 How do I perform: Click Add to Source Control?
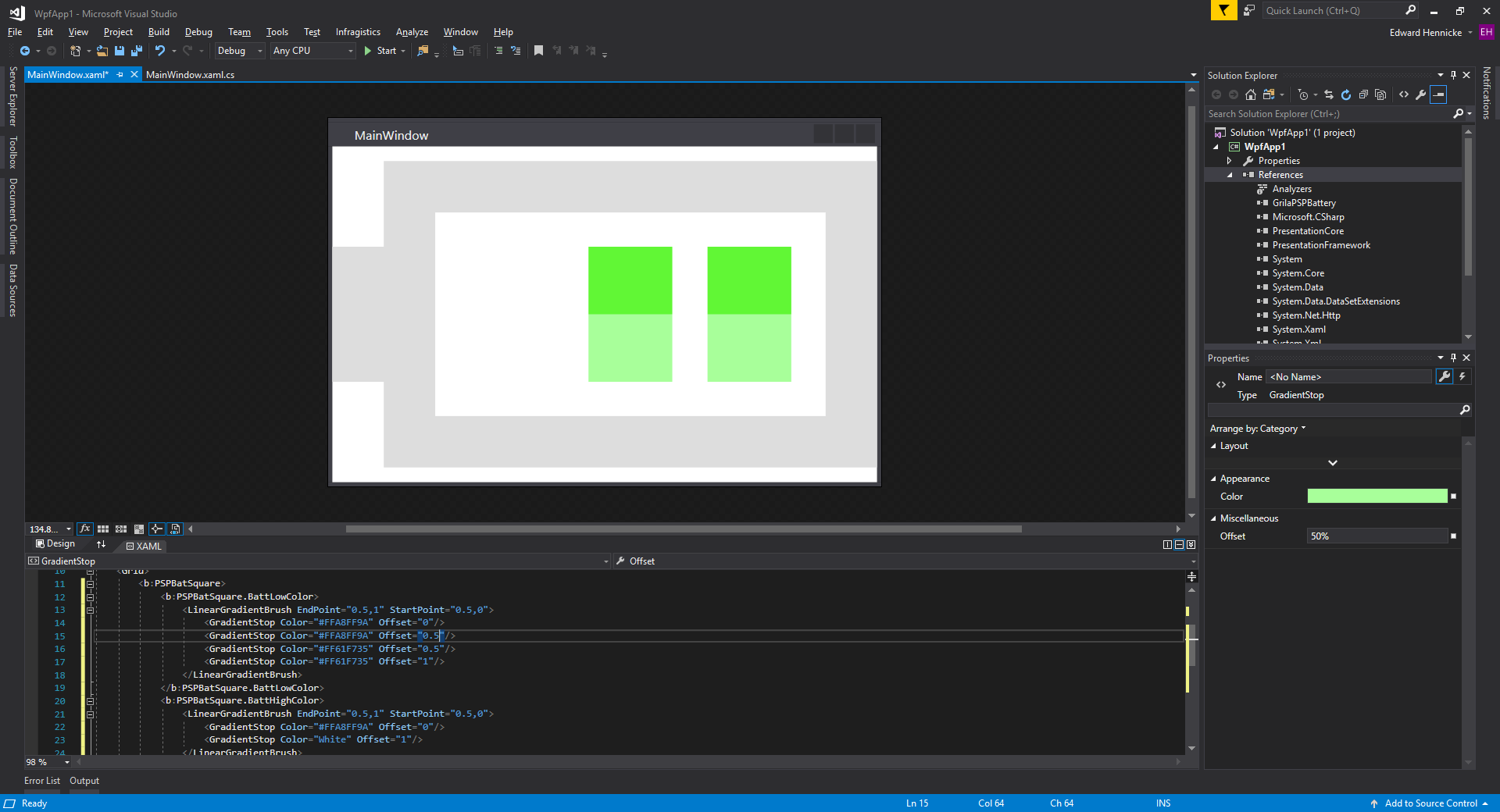click(x=1430, y=803)
